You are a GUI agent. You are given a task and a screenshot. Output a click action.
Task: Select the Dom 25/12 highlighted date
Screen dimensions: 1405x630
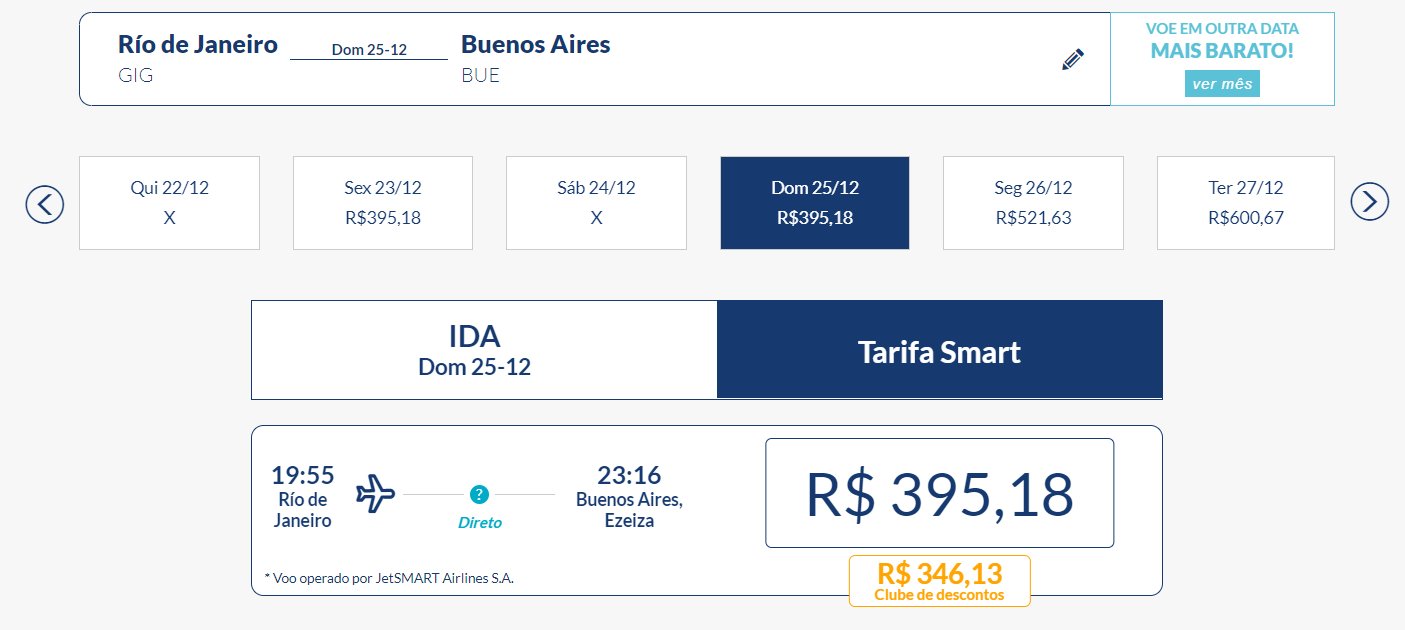click(815, 203)
